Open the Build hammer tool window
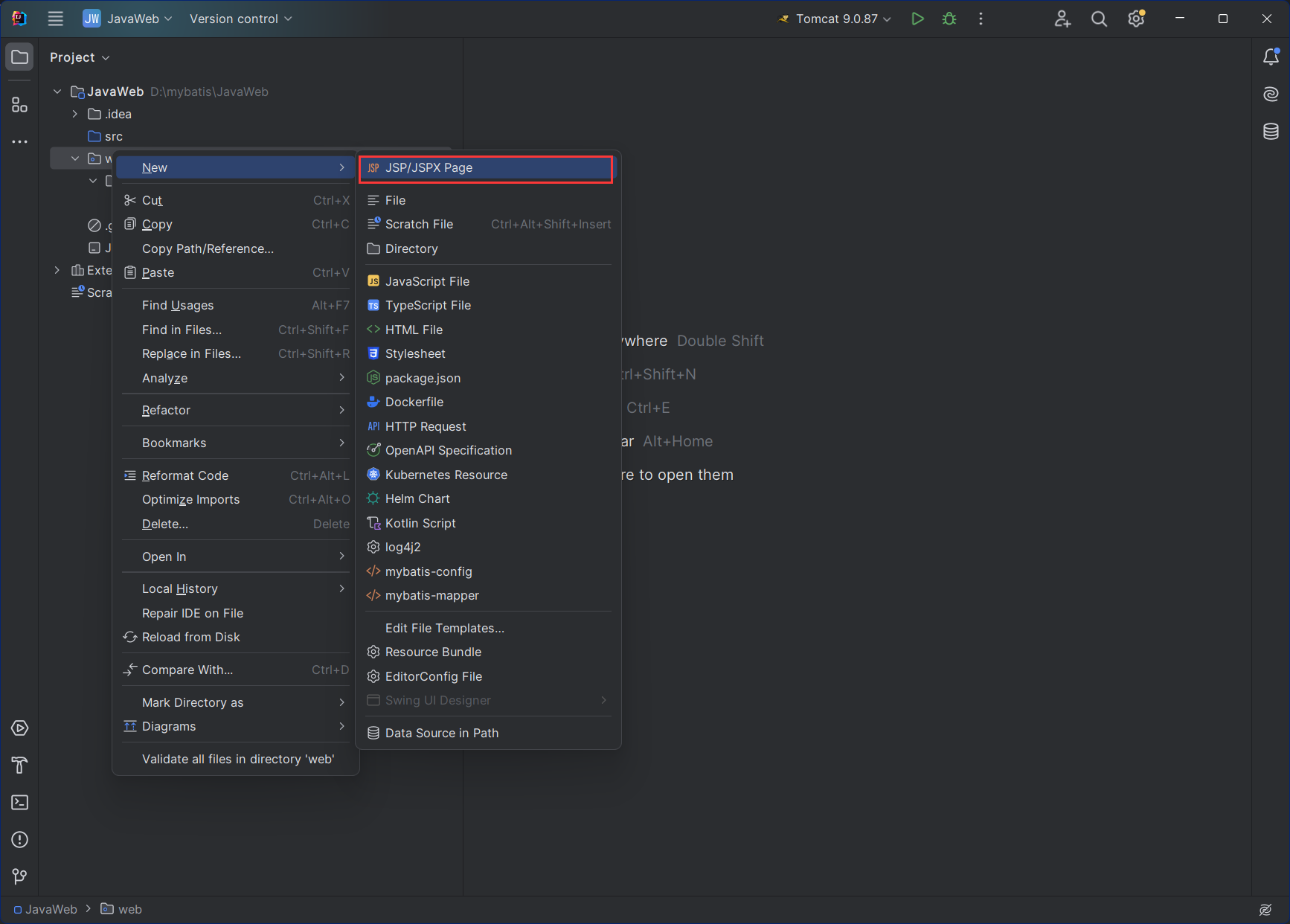The width and height of the screenshot is (1290, 924). point(20,766)
